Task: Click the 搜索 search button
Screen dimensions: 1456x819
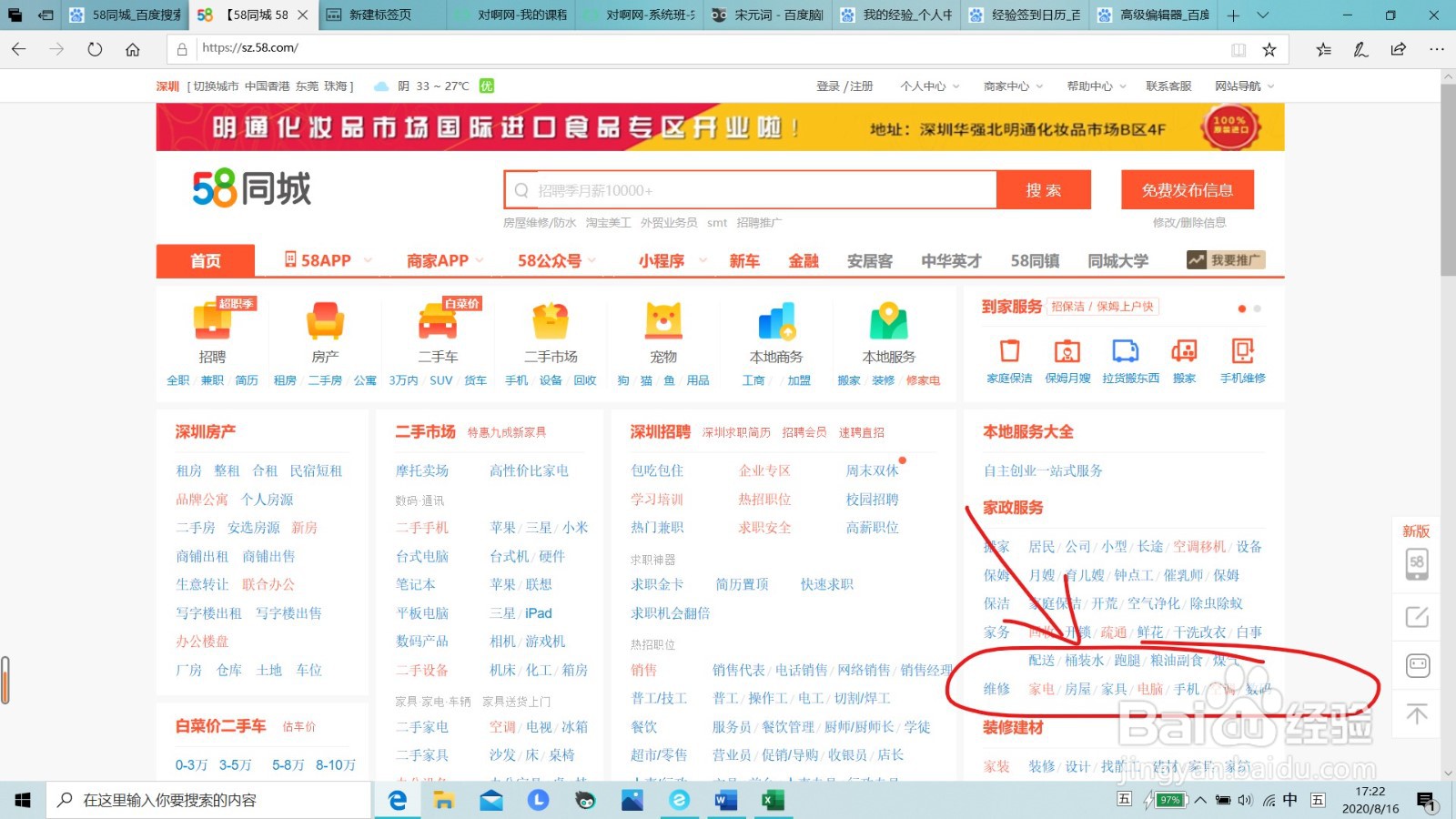Action: (x=1043, y=190)
